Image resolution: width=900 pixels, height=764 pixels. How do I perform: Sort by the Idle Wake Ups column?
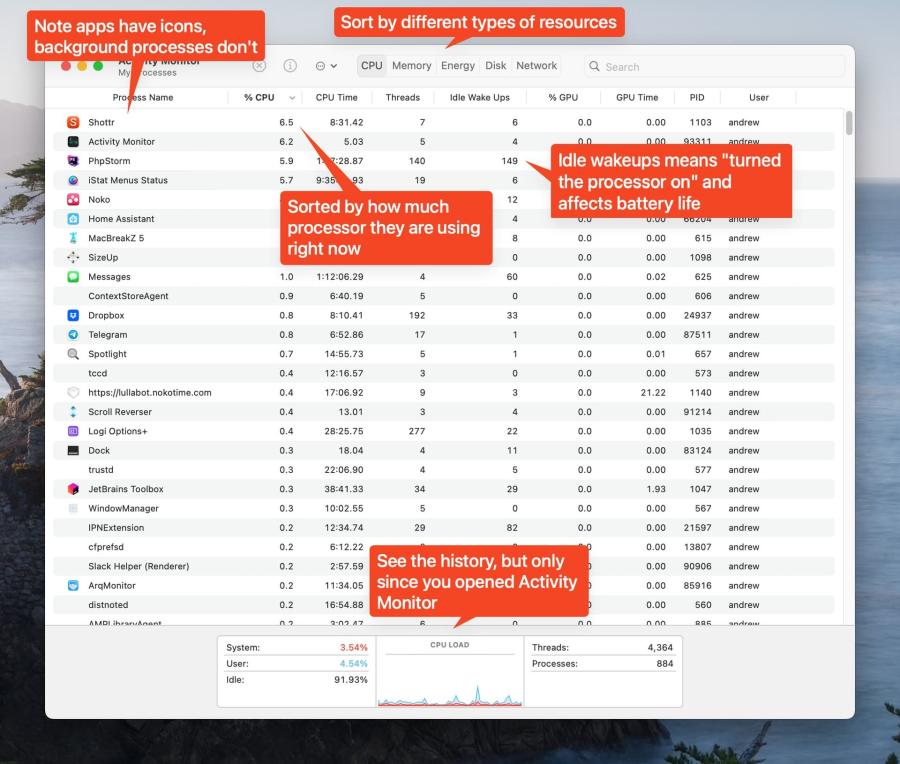pyautogui.click(x=479, y=98)
